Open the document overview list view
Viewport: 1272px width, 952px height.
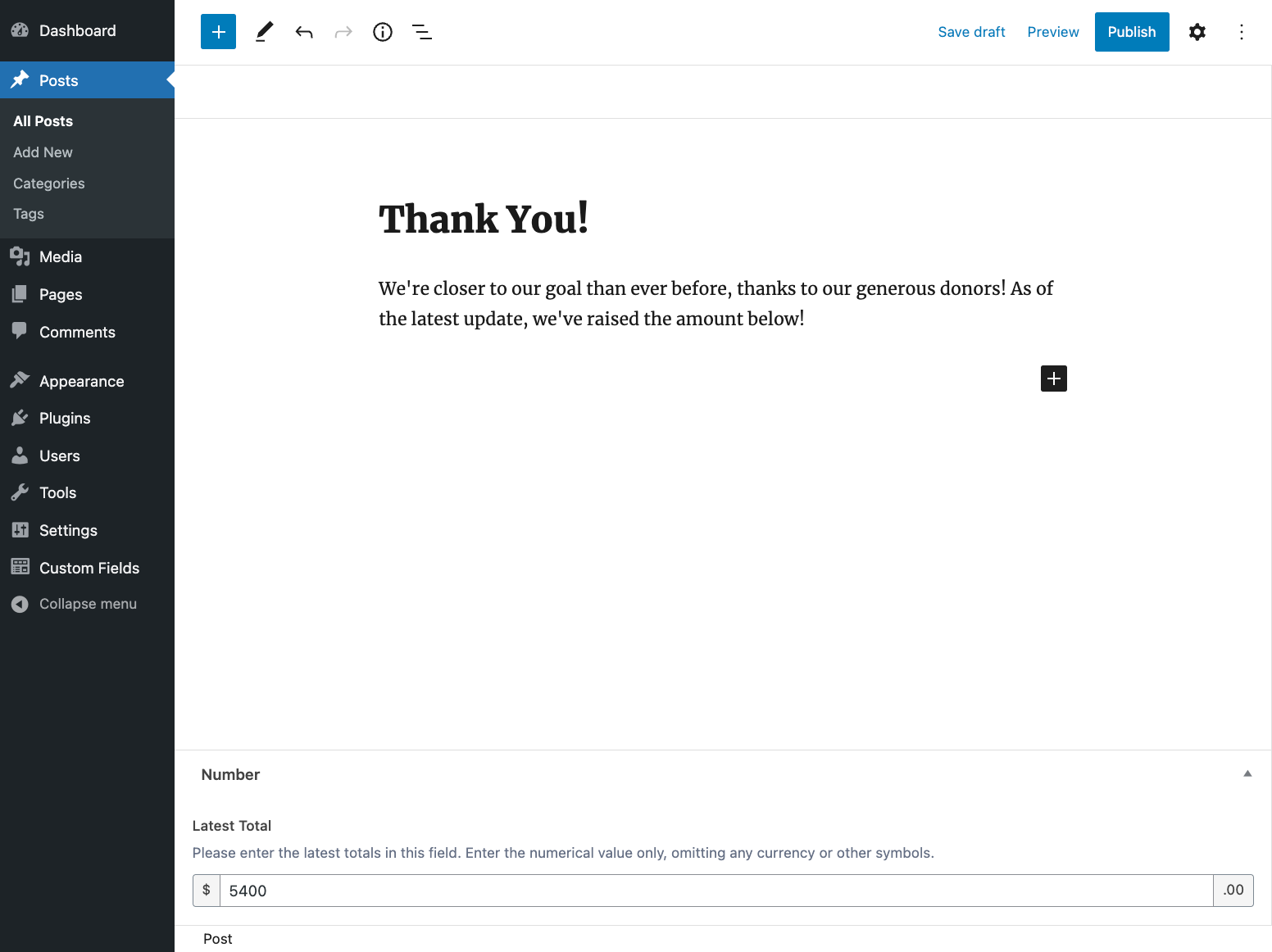pos(422,31)
